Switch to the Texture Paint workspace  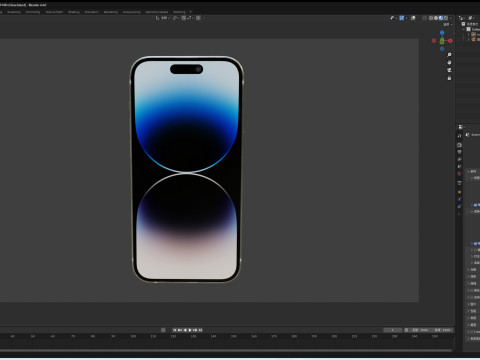click(x=54, y=12)
